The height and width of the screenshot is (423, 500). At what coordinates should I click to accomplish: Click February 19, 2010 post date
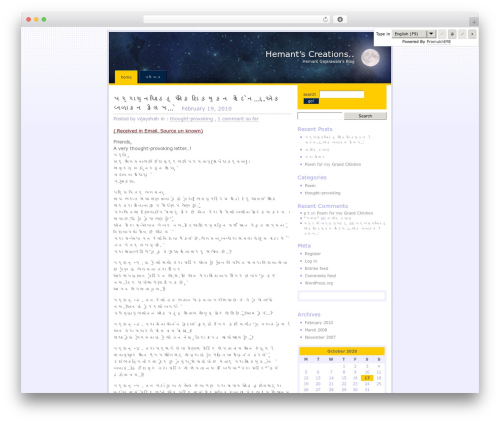coord(206,109)
